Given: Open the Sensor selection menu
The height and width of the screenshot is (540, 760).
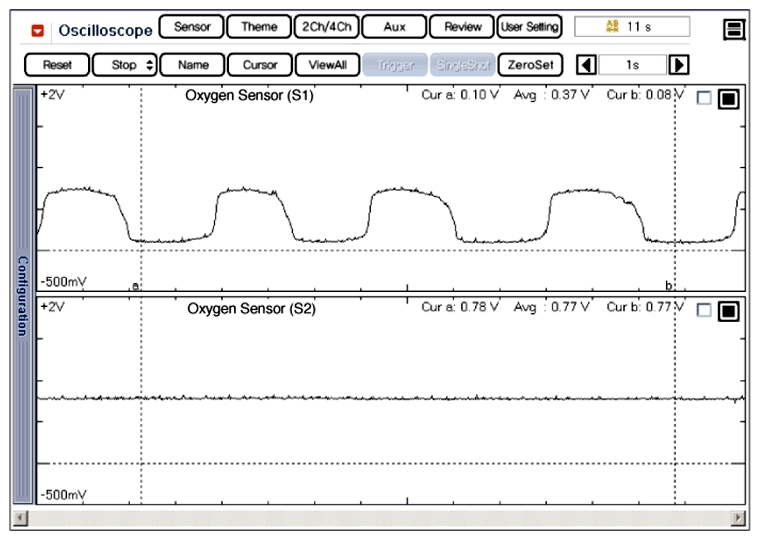Looking at the screenshot, I should (x=192, y=27).
